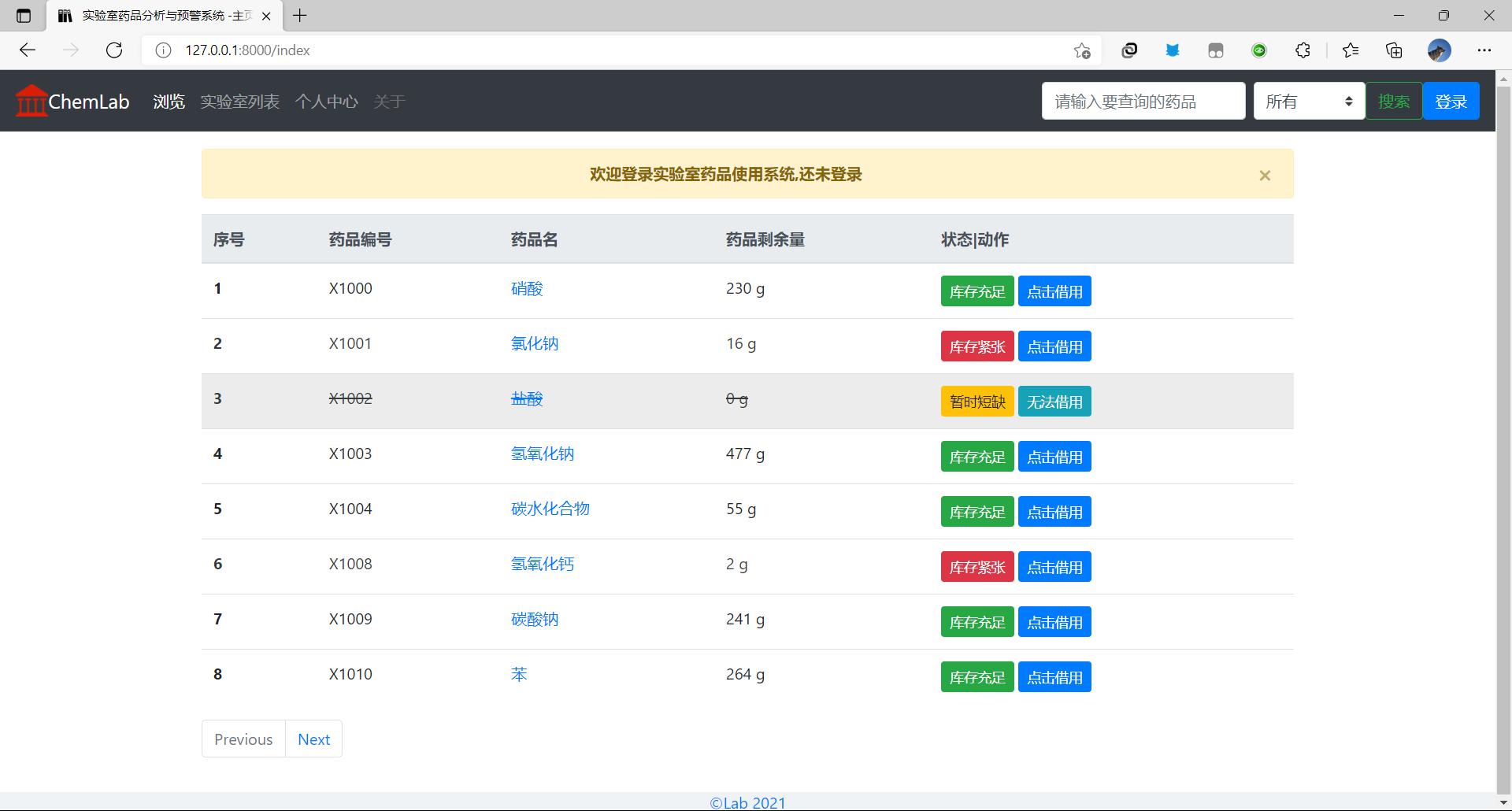This screenshot has width=1512, height=811.
Task: Click the ChemLab red building logo
Action: pyautogui.click(x=31, y=101)
